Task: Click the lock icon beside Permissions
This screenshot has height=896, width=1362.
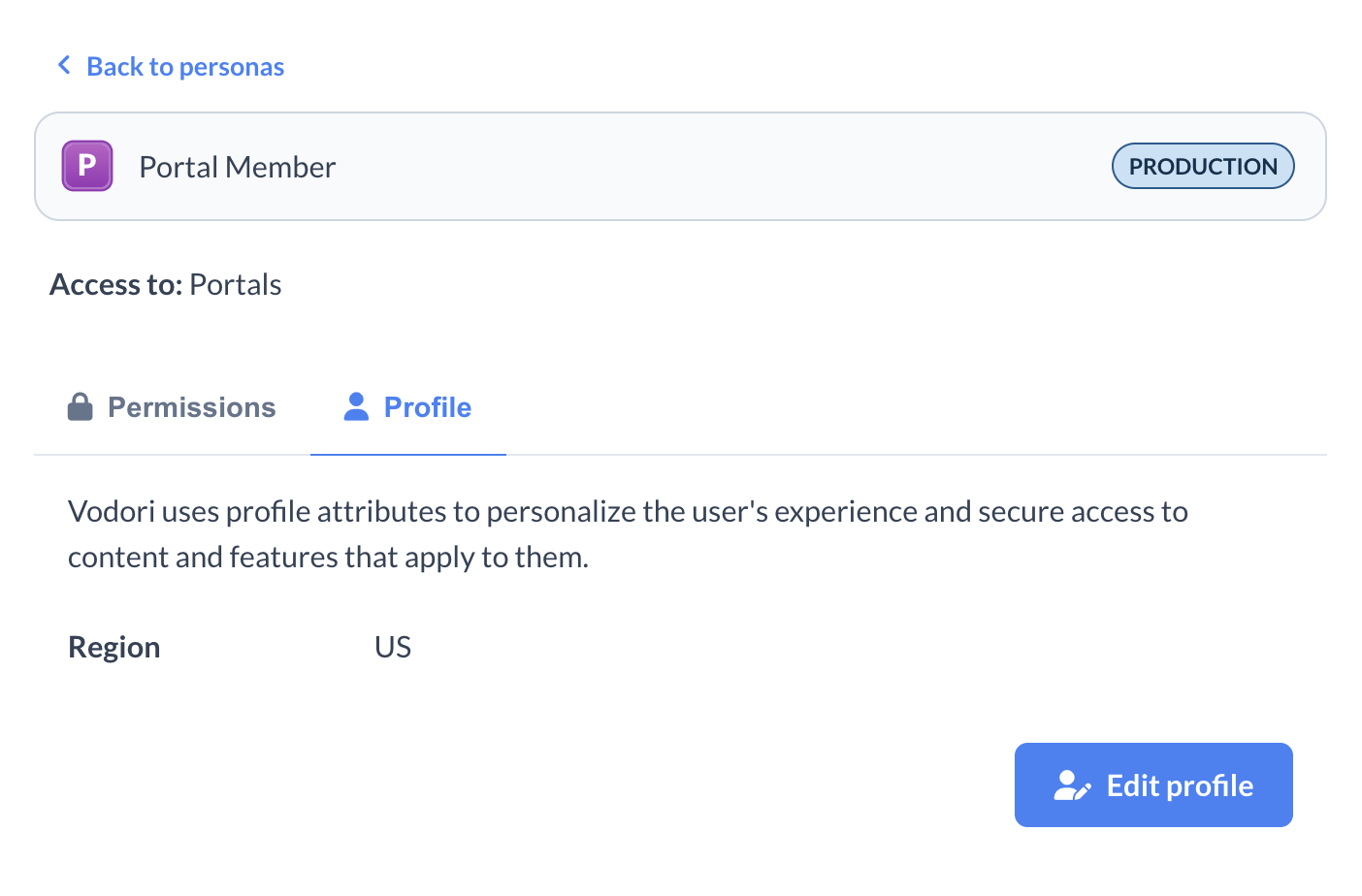Action: [x=81, y=407]
